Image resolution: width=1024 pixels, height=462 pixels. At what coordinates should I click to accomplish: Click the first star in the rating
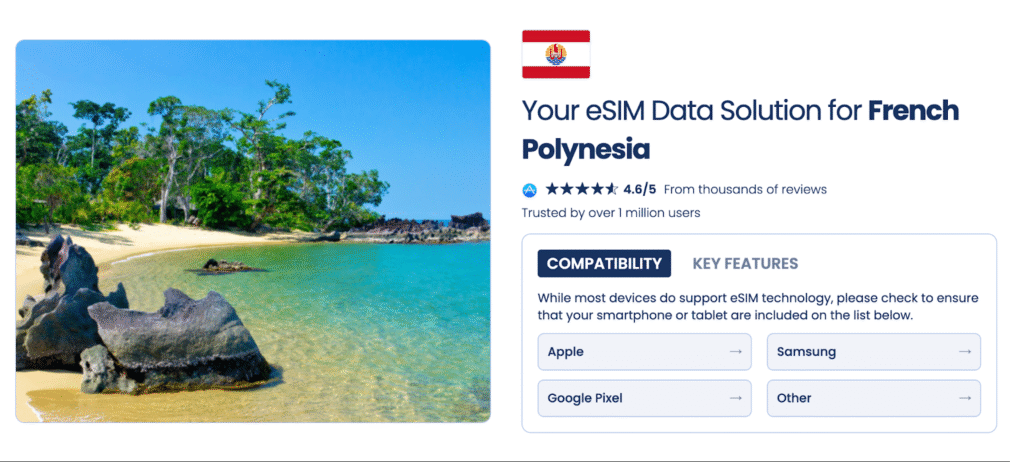coord(552,189)
